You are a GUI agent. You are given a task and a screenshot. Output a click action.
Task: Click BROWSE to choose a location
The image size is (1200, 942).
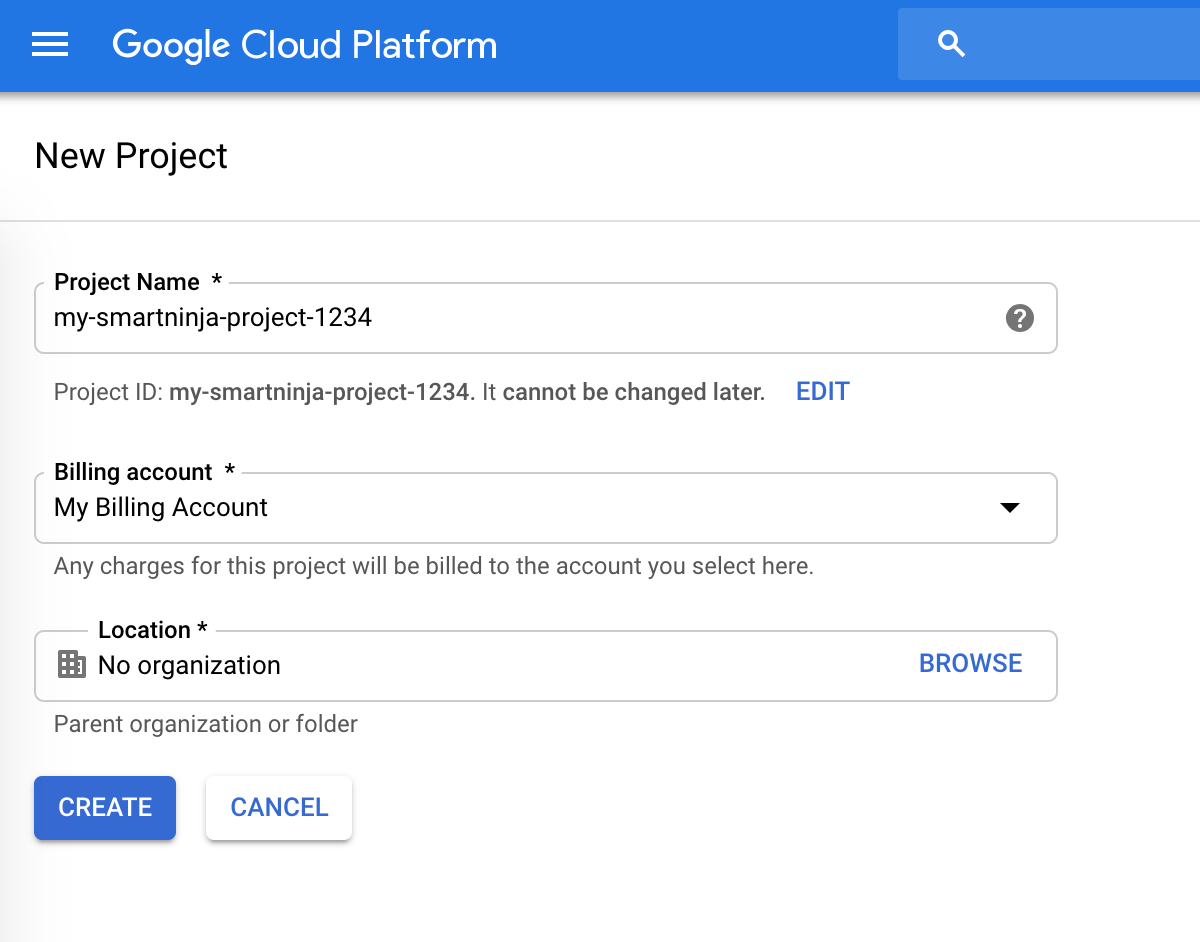(x=971, y=664)
